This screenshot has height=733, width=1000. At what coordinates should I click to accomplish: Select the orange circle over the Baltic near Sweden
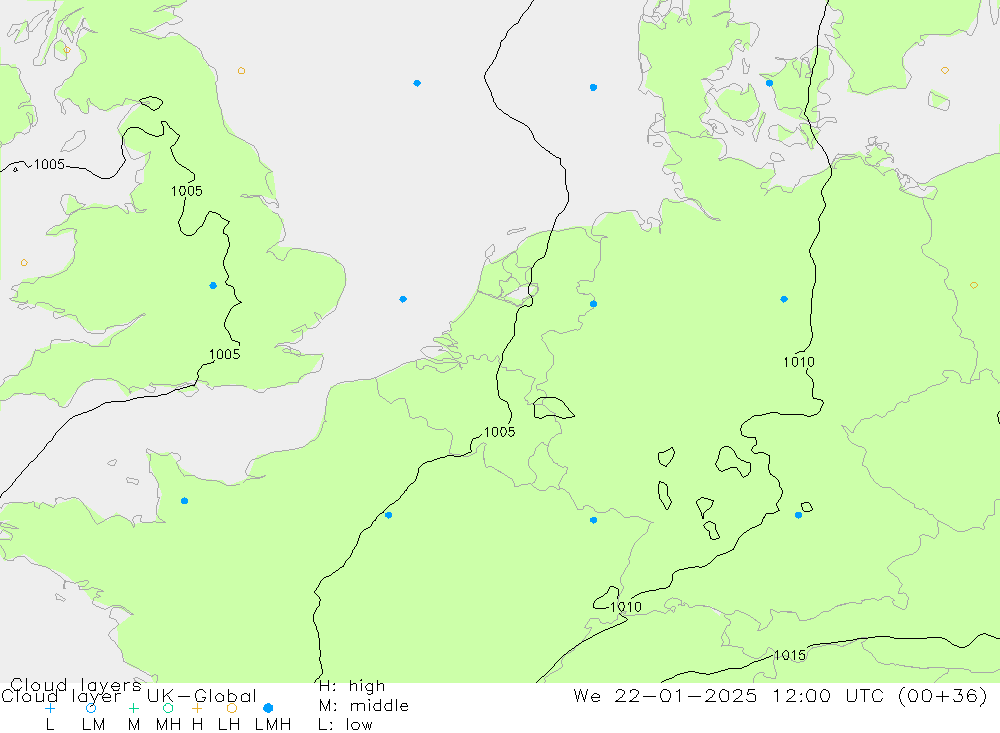point(945,70)
